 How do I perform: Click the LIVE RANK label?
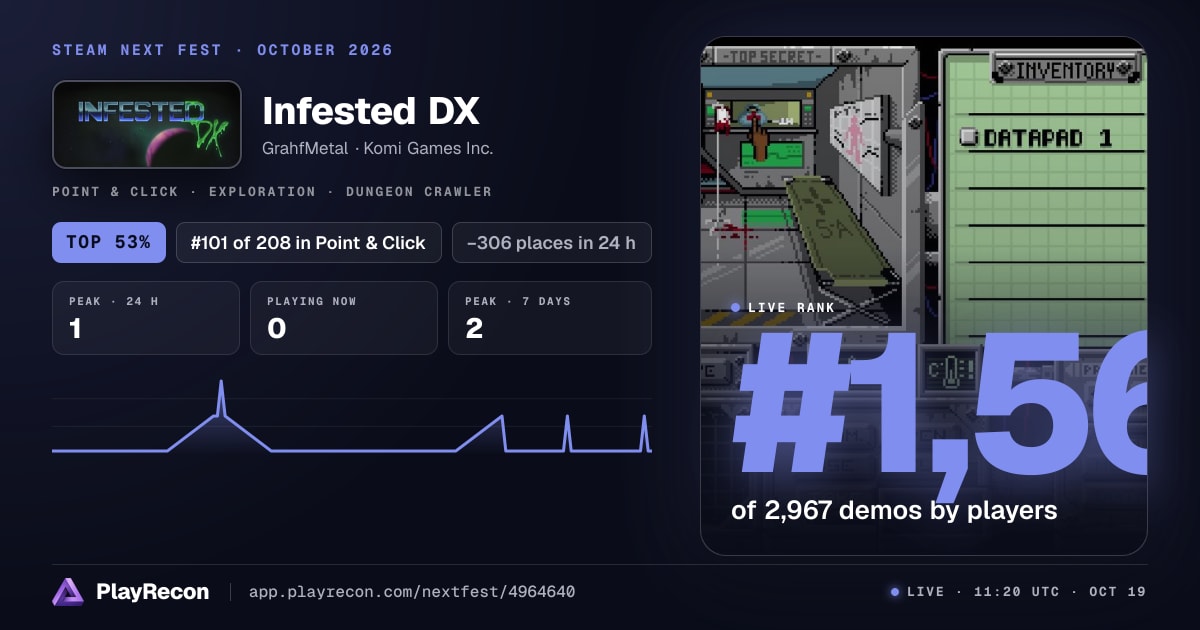coord(791,307)
